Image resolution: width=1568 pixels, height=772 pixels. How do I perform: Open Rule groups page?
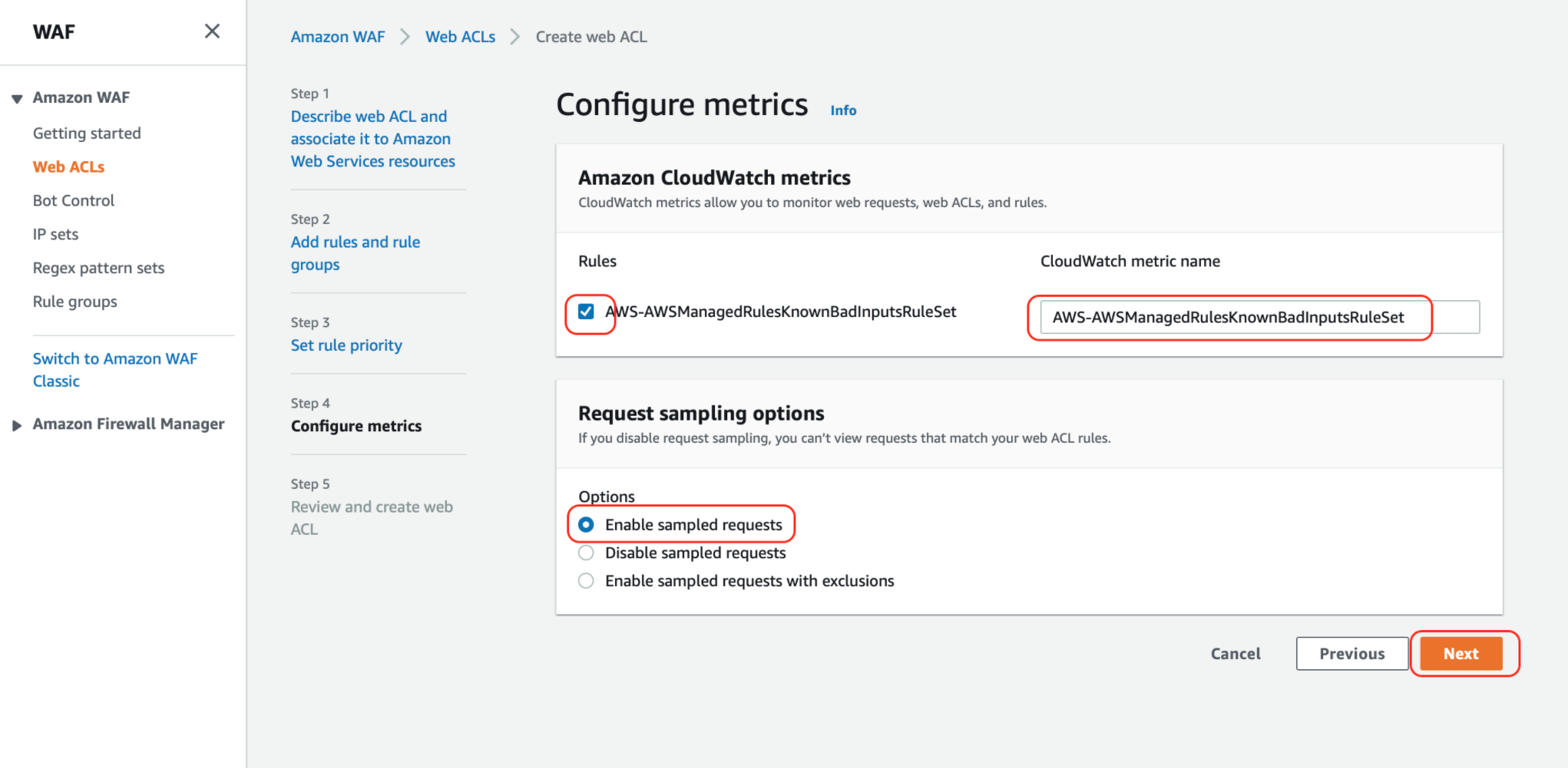tap(75, 302)
